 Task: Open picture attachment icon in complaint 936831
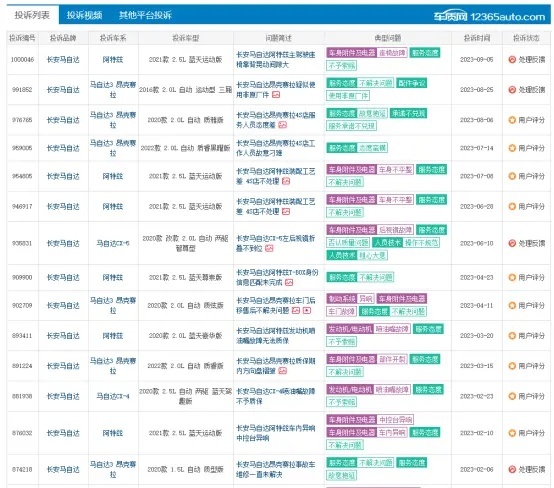[x=269, y=248]
